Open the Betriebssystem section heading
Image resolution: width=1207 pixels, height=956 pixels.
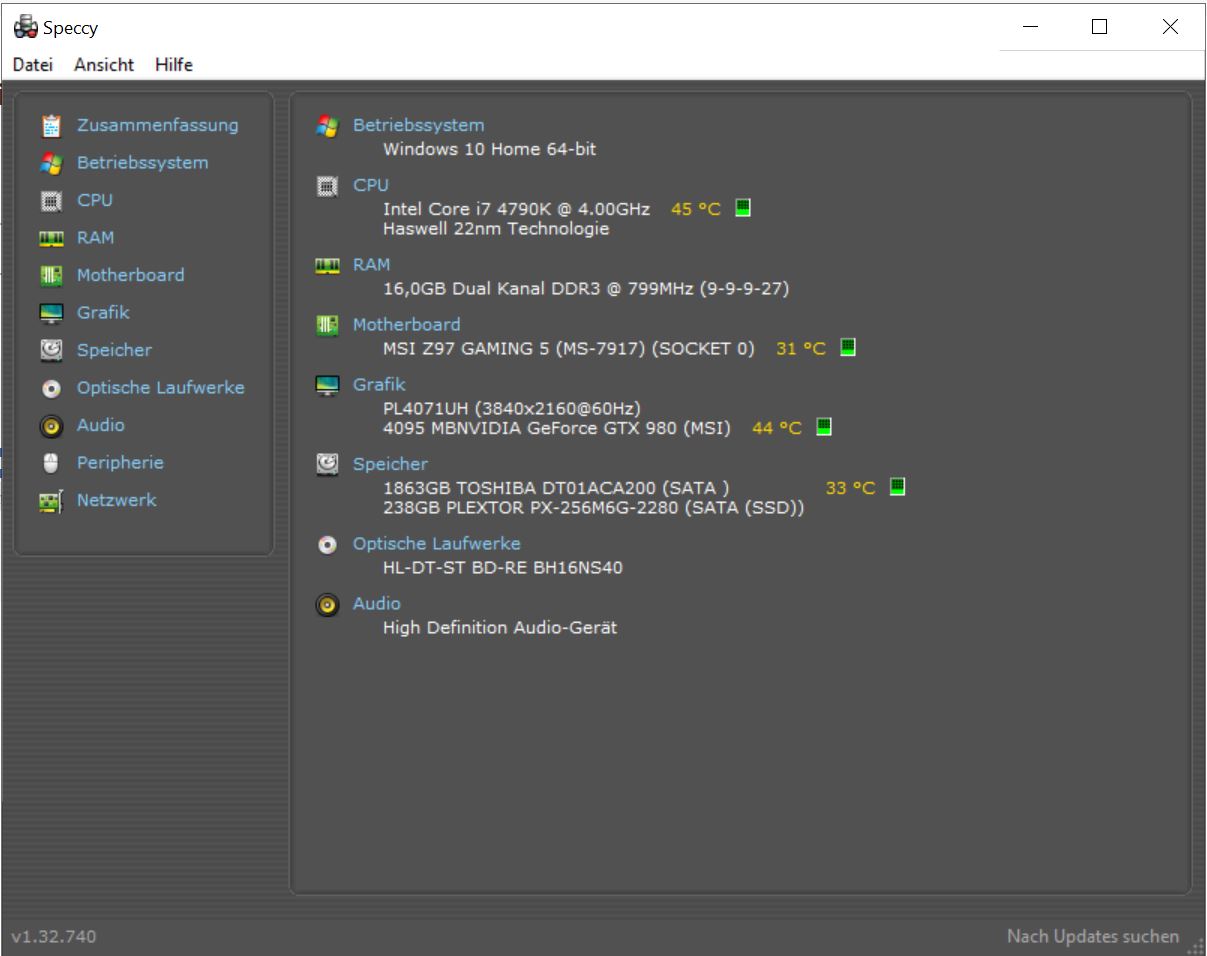418,125
